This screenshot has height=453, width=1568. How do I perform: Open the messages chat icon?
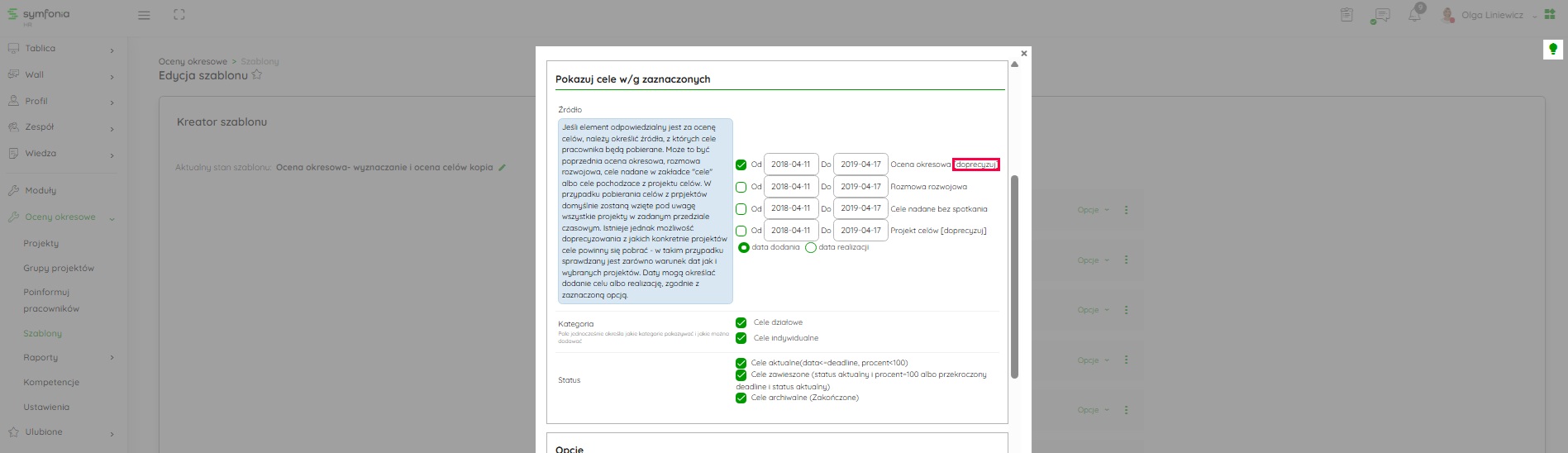pos(1380,15)
